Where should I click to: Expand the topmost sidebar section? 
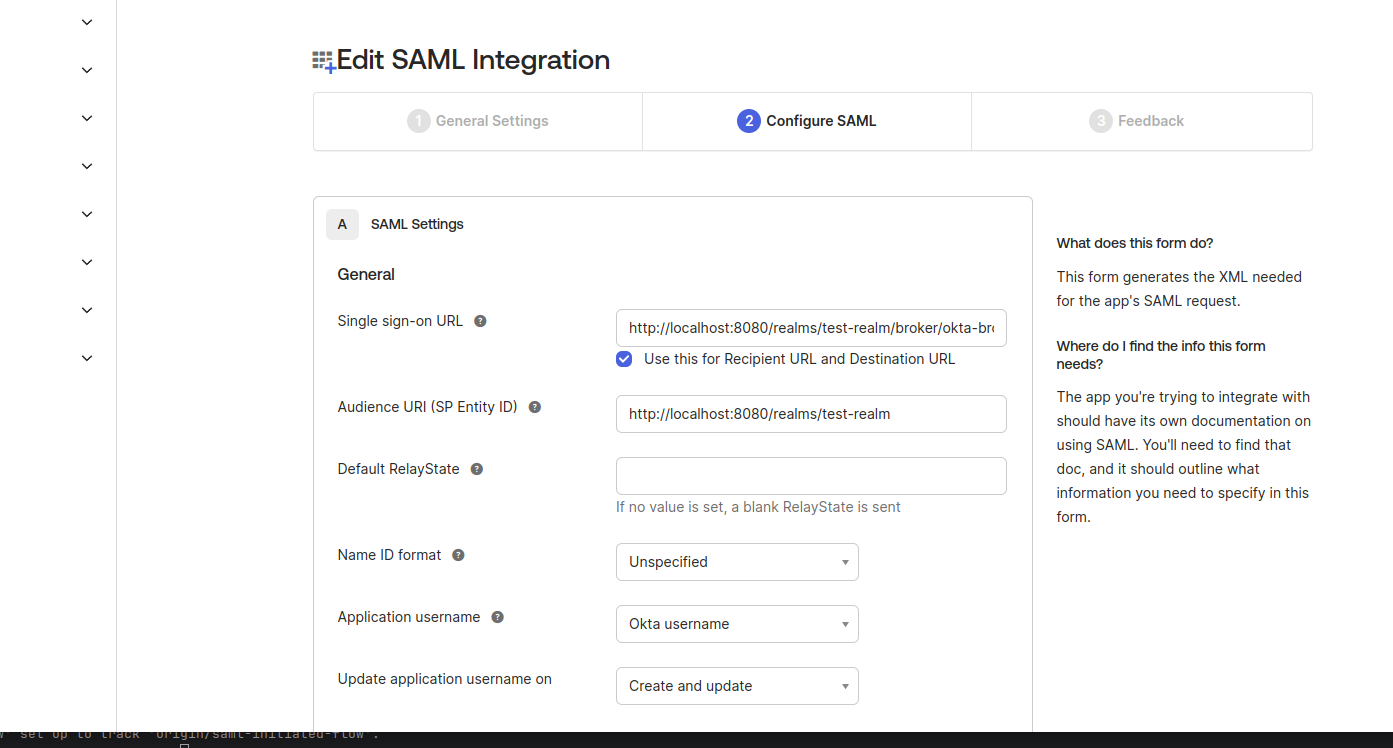(x=86, y=21)
